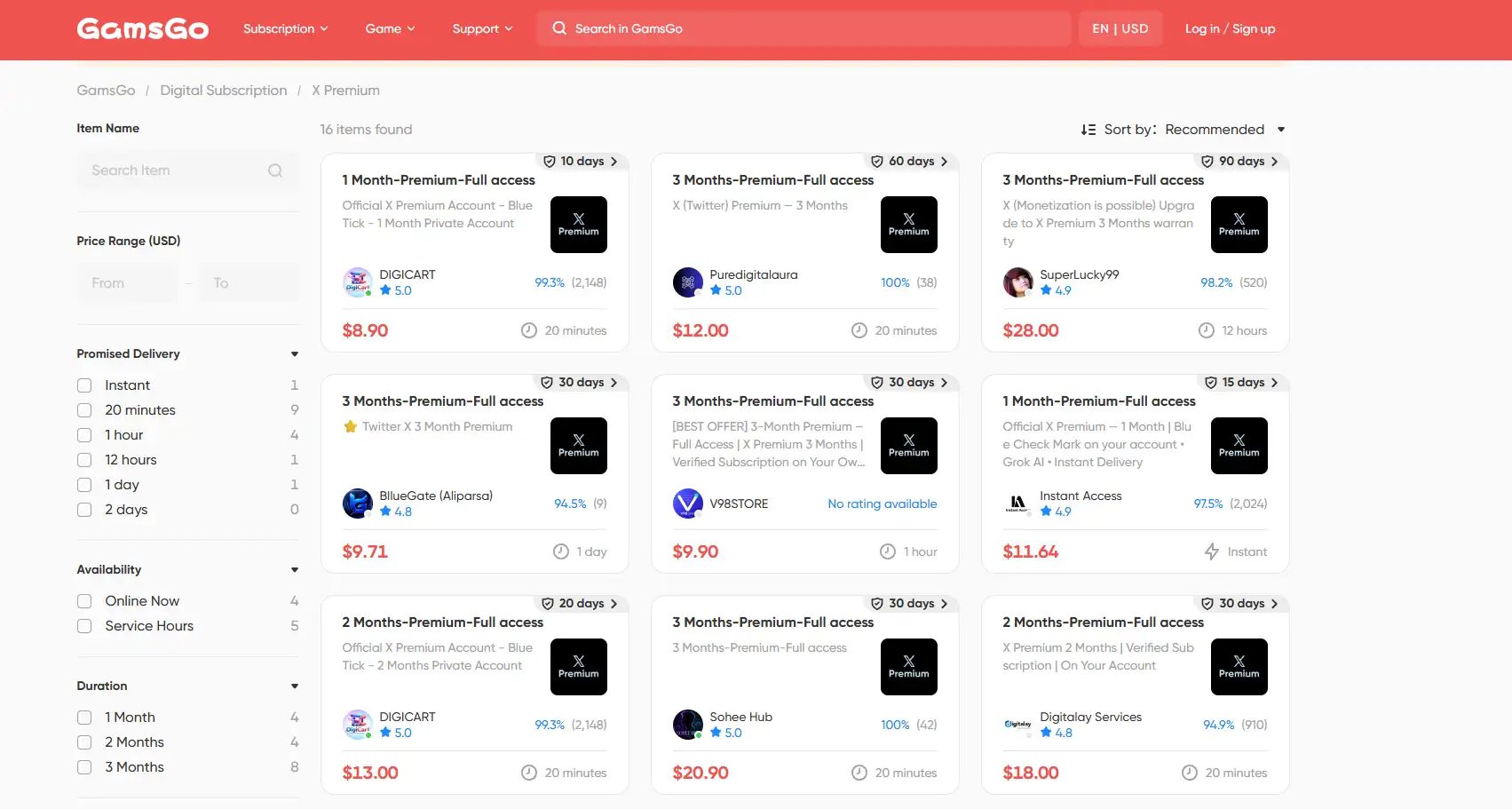This screenshot has width=1512, height=809.
Task: Focus the Search in GamsGo field
Action: tap(803, 28)
